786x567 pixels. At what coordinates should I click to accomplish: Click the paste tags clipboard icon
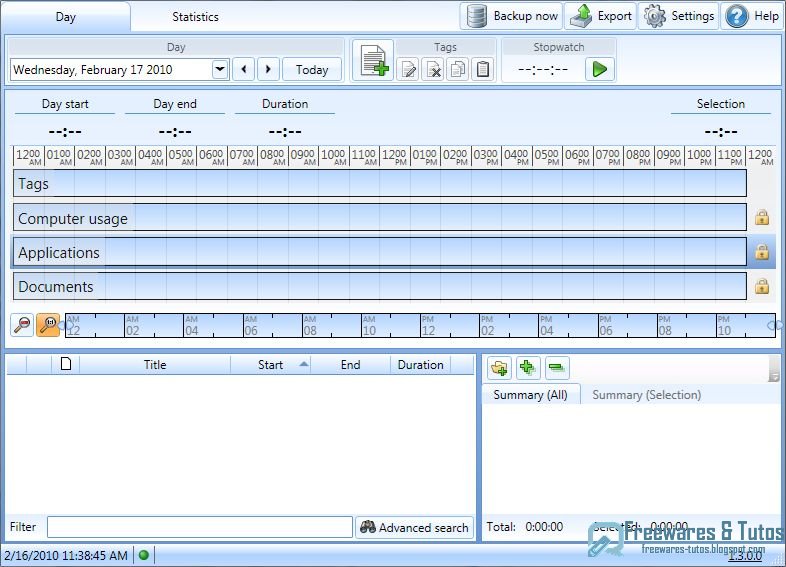click(x=483, y=69)
